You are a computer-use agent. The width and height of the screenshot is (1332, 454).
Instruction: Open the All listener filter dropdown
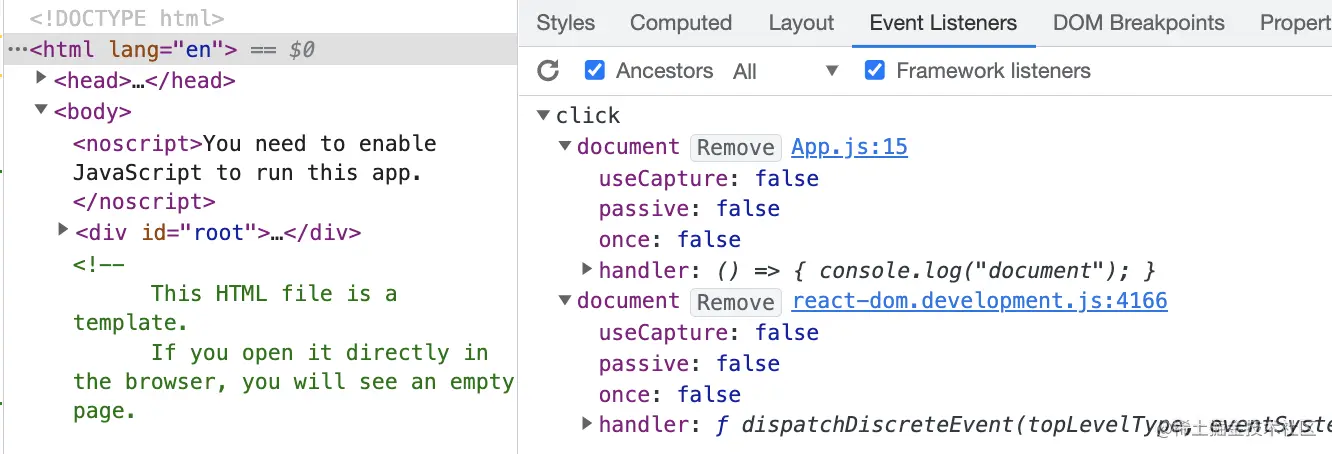[x=785, y=71]
